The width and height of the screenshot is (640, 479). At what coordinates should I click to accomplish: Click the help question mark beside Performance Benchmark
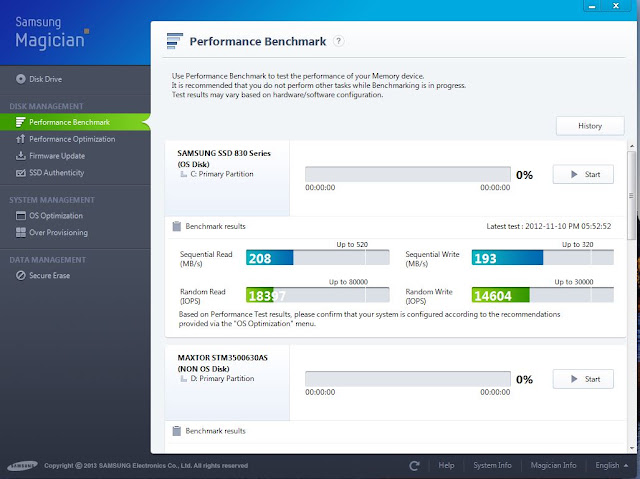click(338, 41)
